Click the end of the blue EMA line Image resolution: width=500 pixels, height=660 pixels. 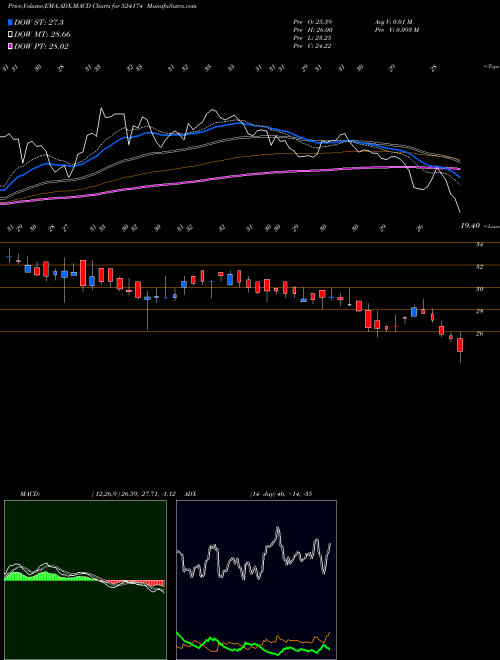(460, 177)
